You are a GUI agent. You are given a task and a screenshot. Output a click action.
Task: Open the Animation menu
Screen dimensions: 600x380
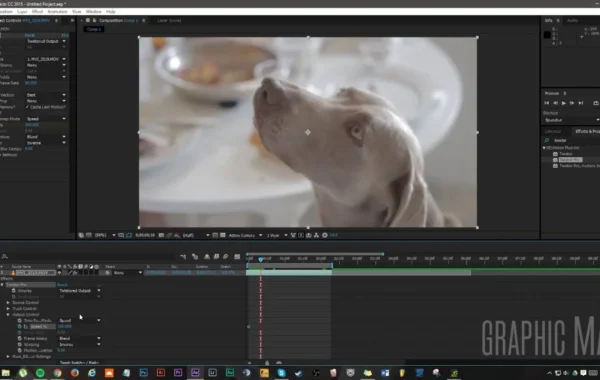[57, 11]
